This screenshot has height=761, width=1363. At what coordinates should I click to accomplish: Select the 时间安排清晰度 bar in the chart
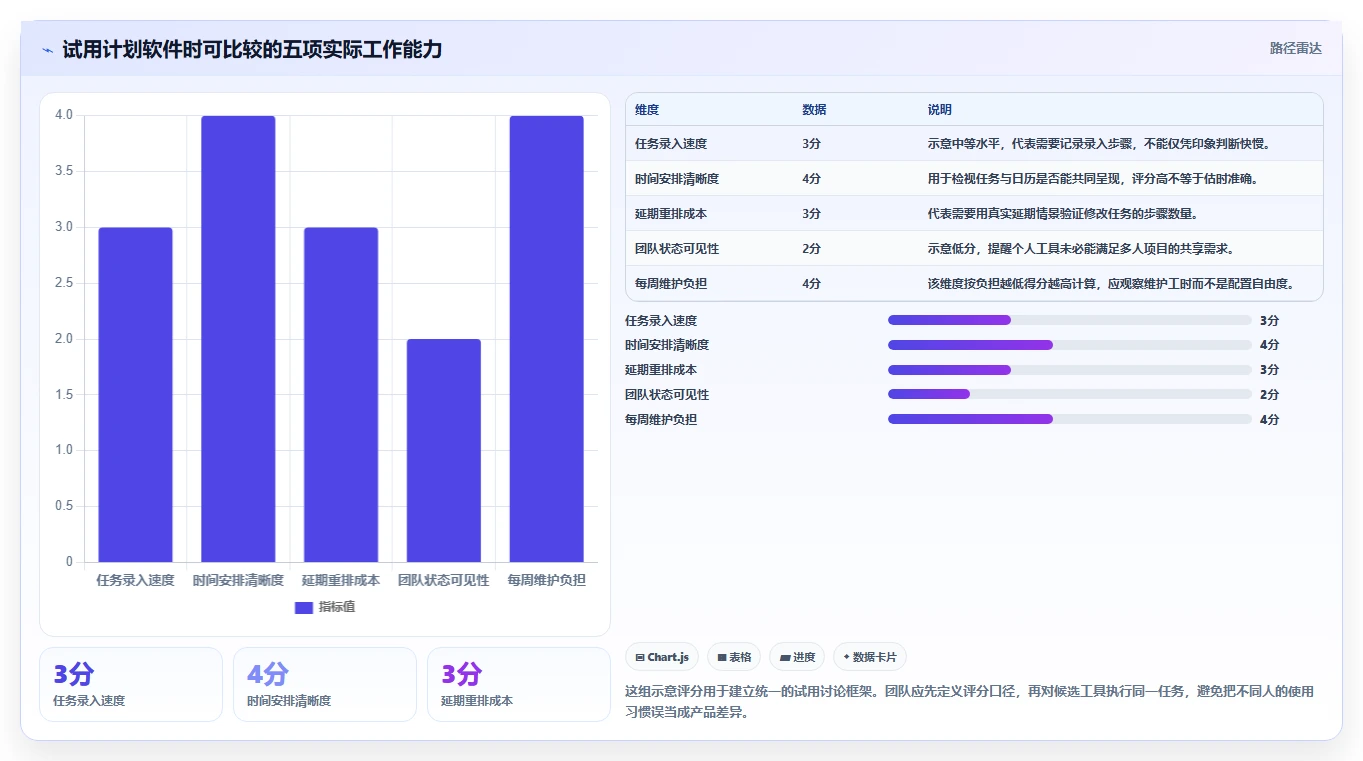(238, 338)
